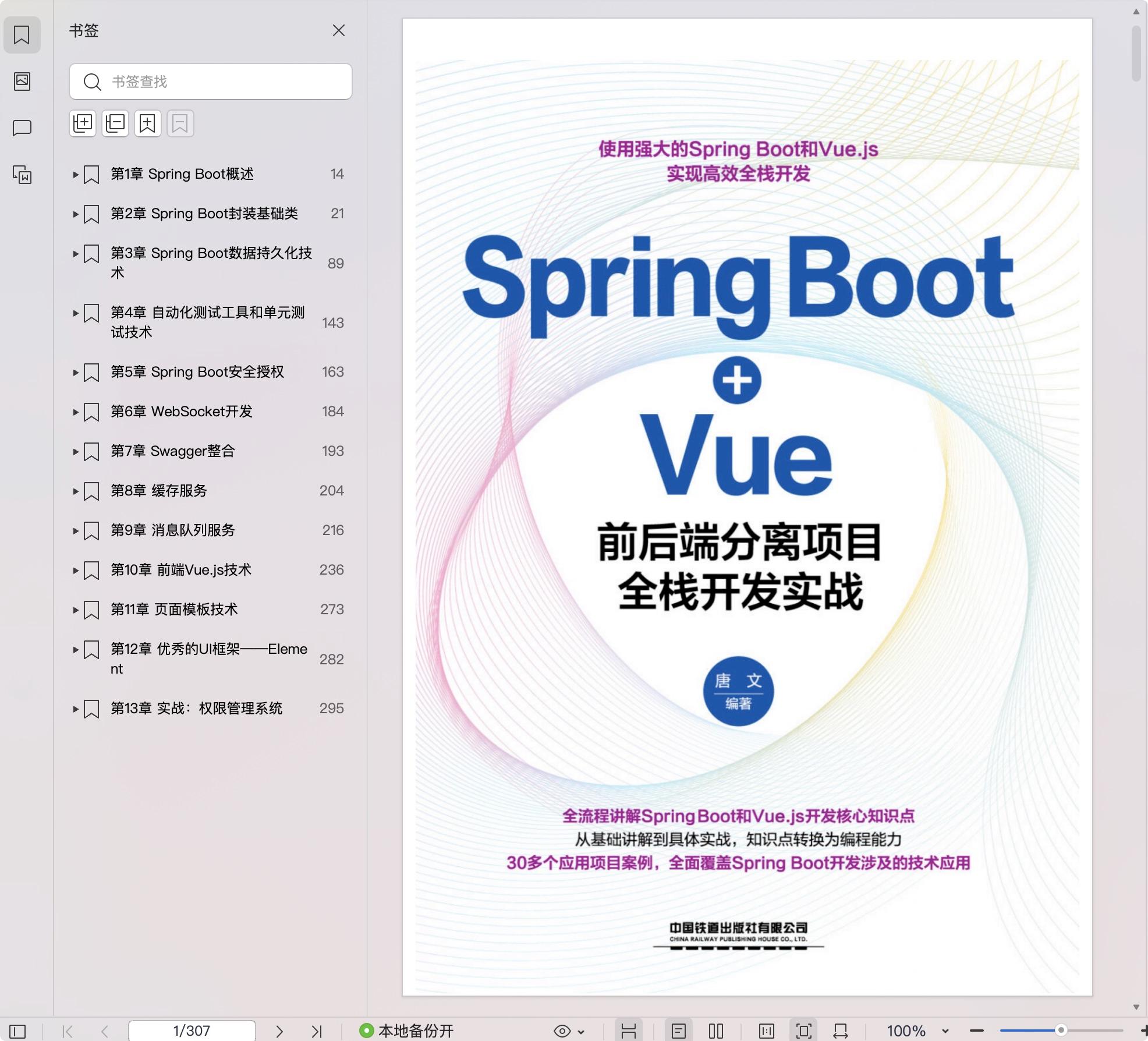The height and width of the screenshot is (1041, 1148).
Task: Click the scroll up arrow of document
Action: pos(1136,11)
